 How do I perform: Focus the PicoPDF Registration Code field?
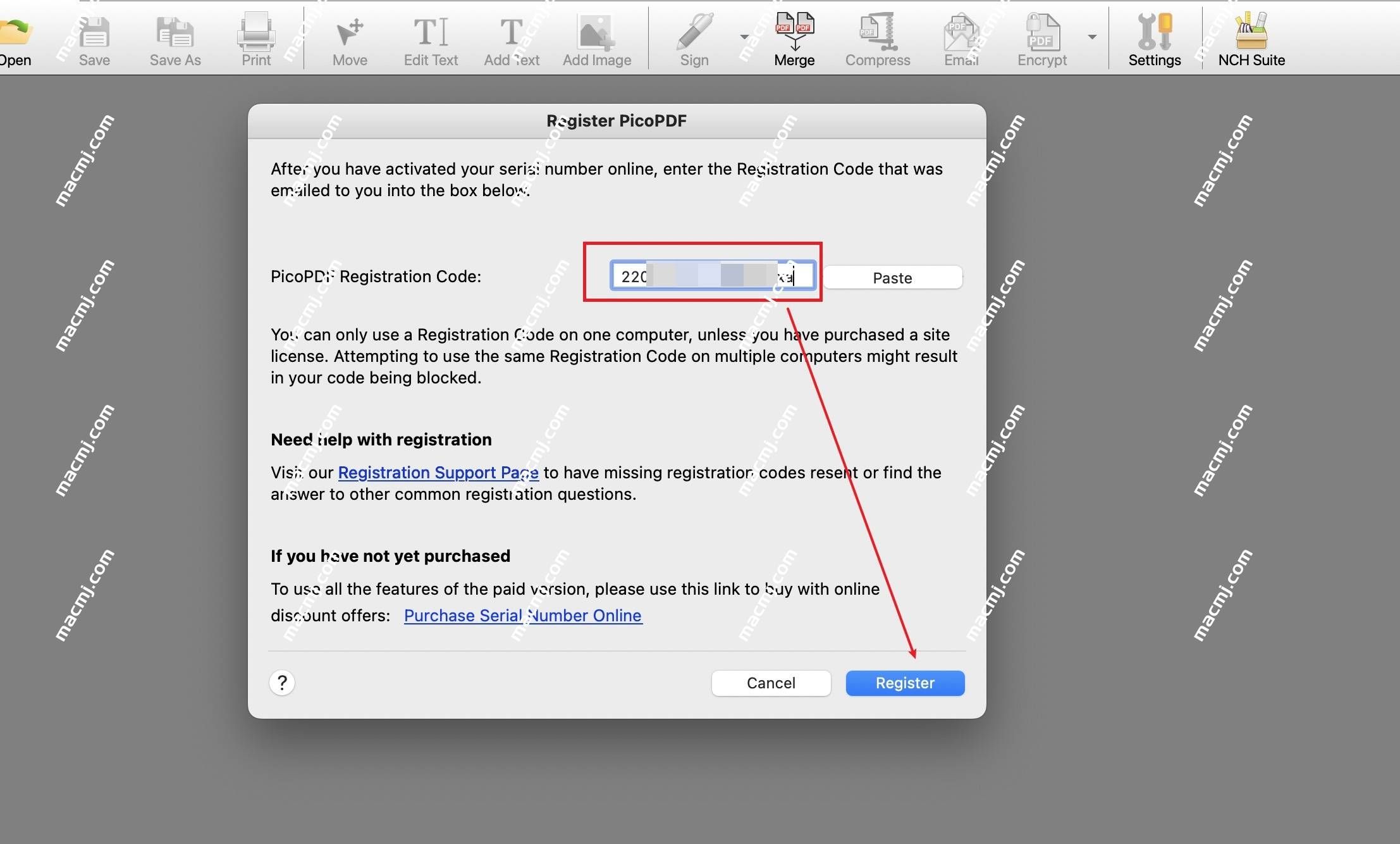(713, 276)
